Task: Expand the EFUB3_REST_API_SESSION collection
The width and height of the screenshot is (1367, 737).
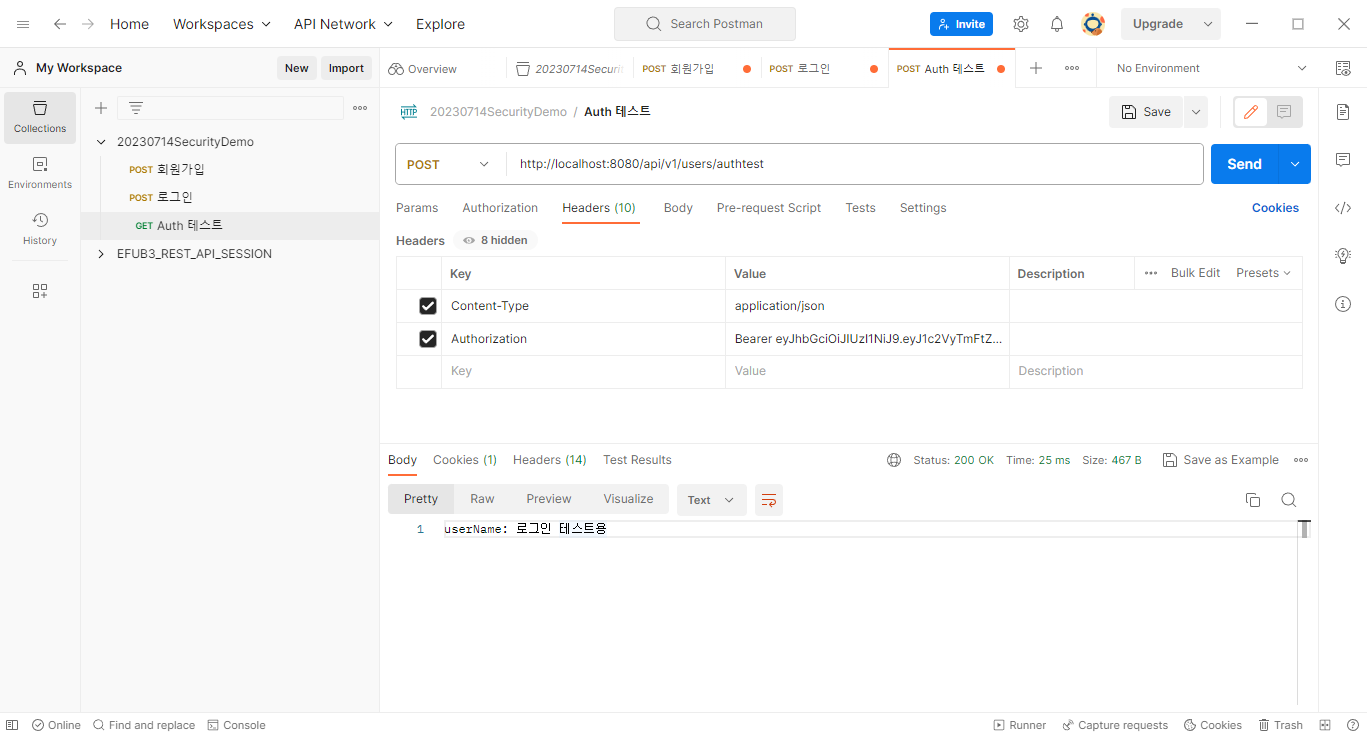Action: click(x=101, y=254)
